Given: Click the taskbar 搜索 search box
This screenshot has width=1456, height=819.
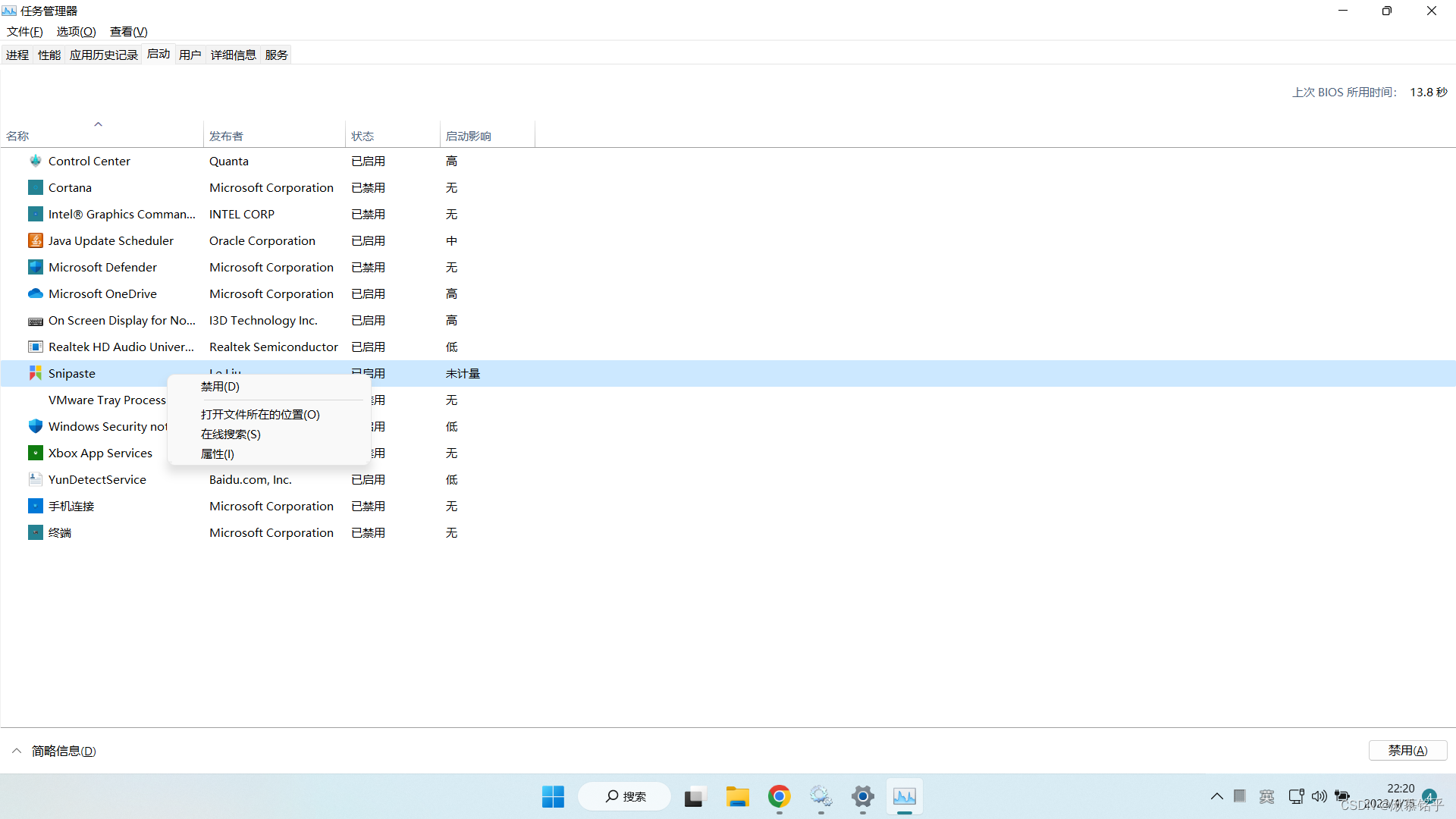Looking at the screenshot, I should (x=625, y=797).
